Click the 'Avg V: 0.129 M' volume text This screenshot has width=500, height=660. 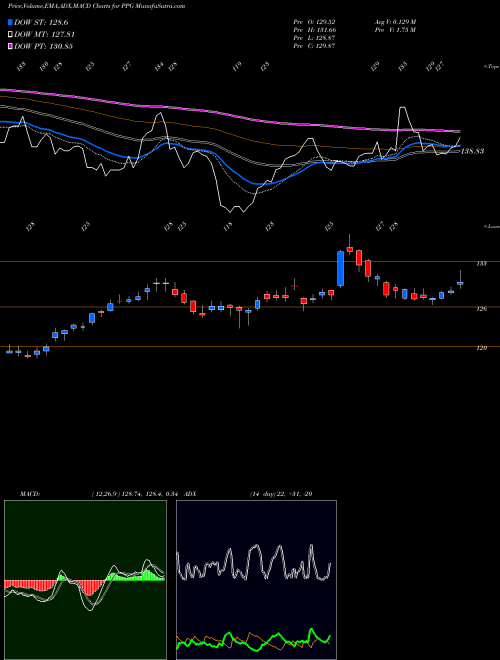pyautogui.click(x=395, y=22)
